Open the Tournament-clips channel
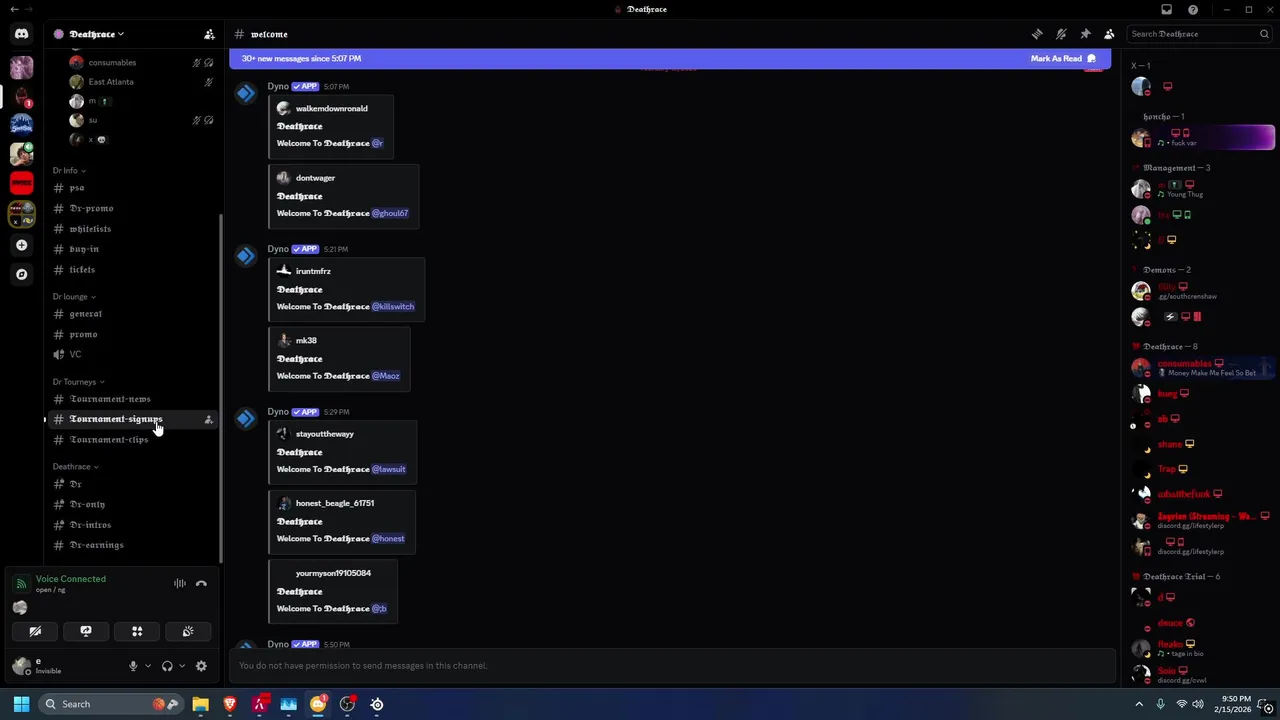The width and height of the screenshot is (1280, 720). (131, 440)
